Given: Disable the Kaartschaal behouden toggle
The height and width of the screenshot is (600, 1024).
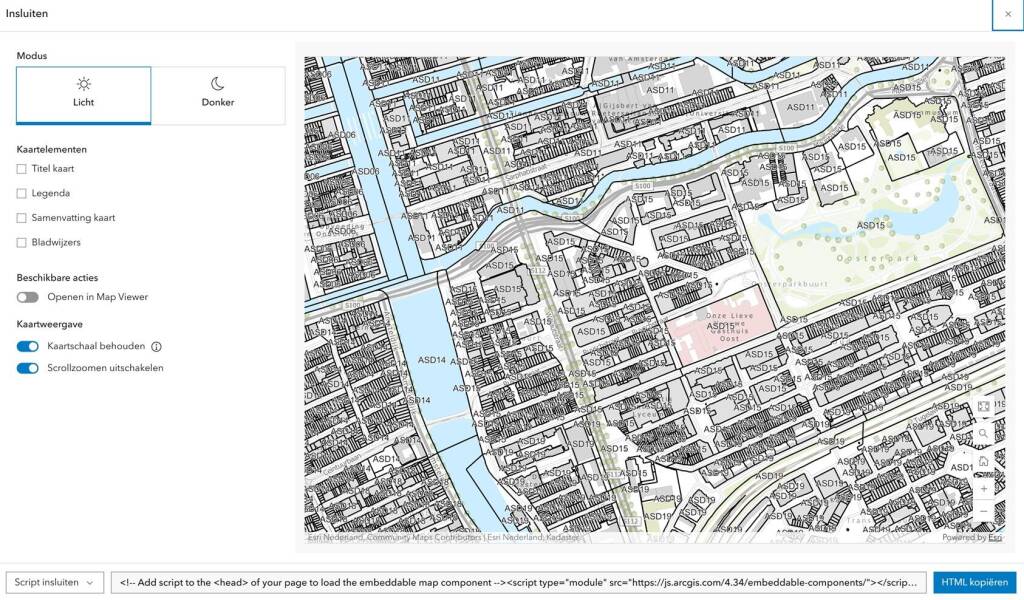Looking at the screenshot, I should [28, 346].
